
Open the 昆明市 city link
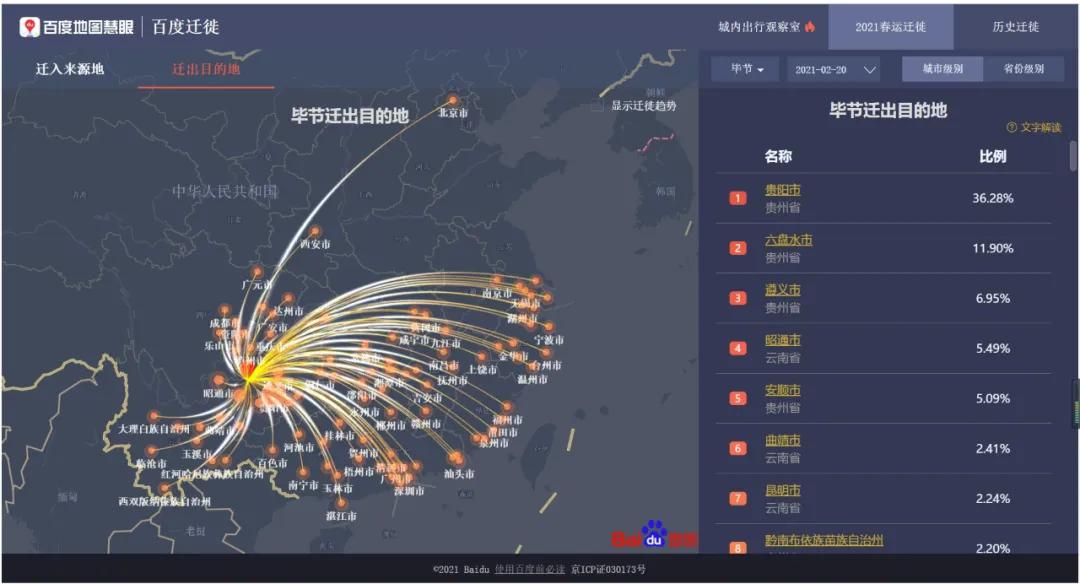(782, 490)
